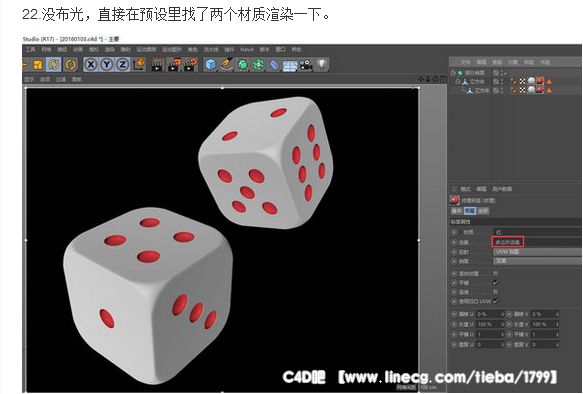Open the 运动图形 menu

[x=172, y=49]
